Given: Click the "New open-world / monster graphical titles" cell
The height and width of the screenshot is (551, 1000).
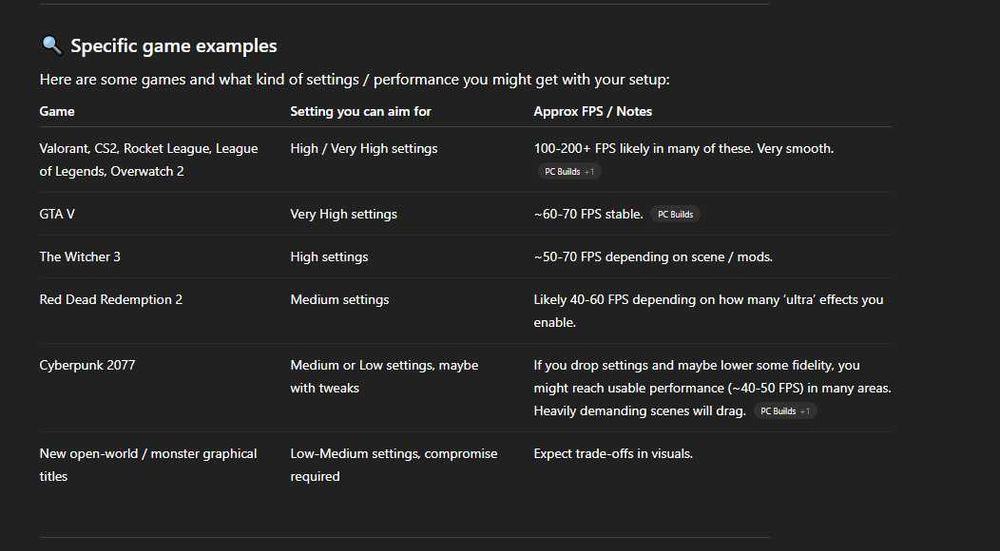Looking at the screenshot, I should point(148,465).
